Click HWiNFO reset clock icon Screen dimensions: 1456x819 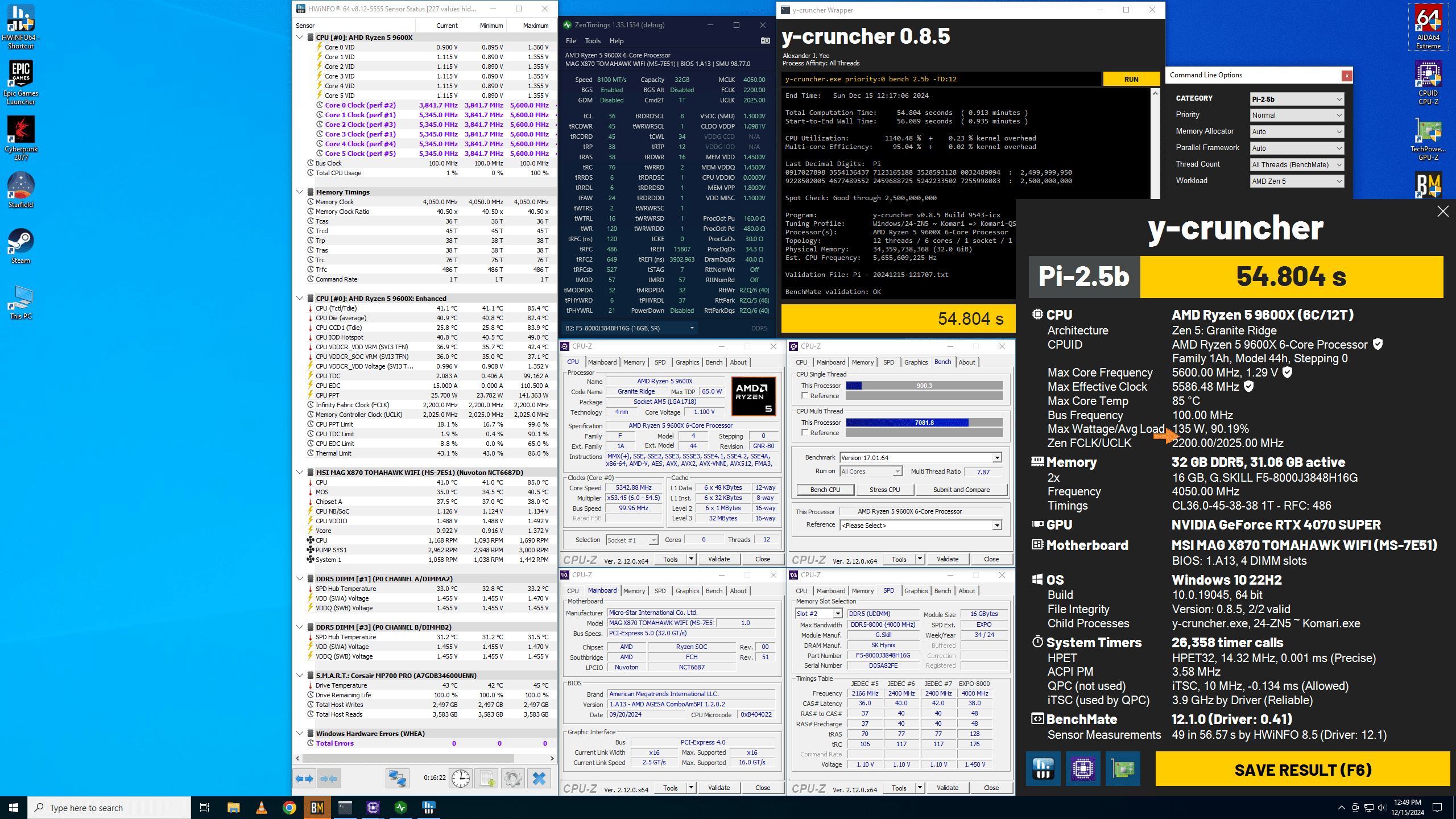pos(460,778)
